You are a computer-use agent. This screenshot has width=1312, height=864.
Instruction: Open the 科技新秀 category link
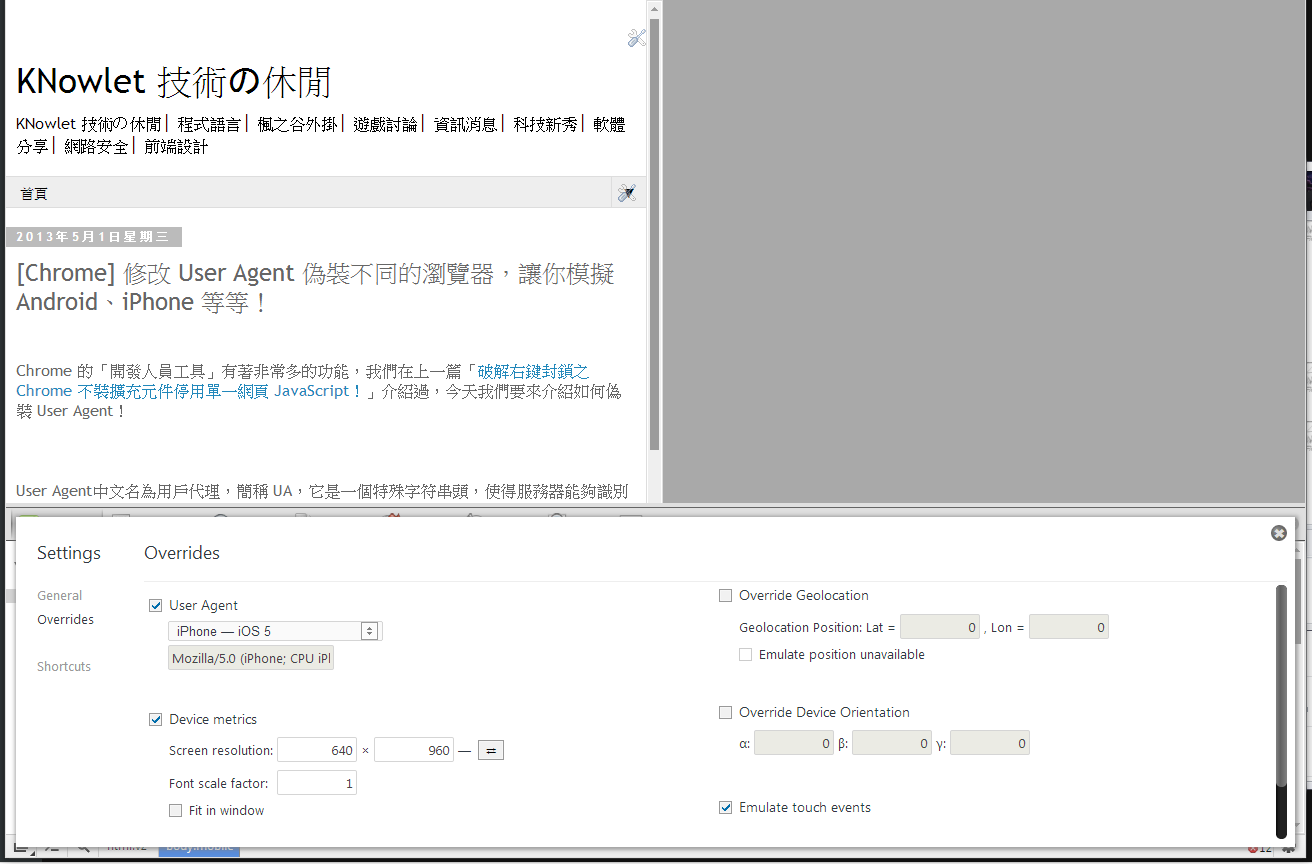tap(545, 124)
